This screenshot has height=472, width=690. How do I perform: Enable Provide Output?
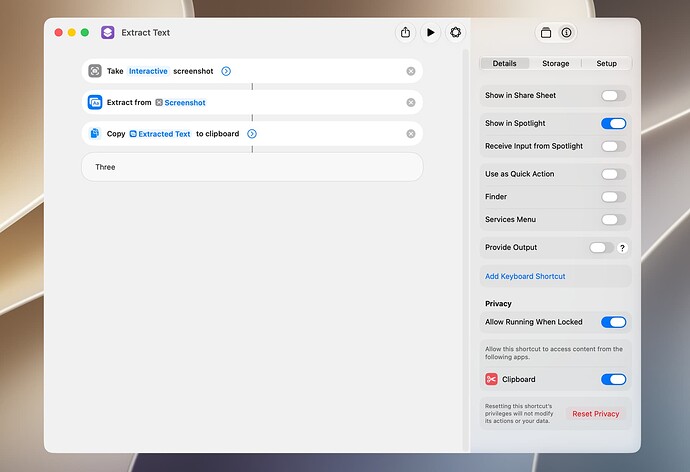click(602, 248)
